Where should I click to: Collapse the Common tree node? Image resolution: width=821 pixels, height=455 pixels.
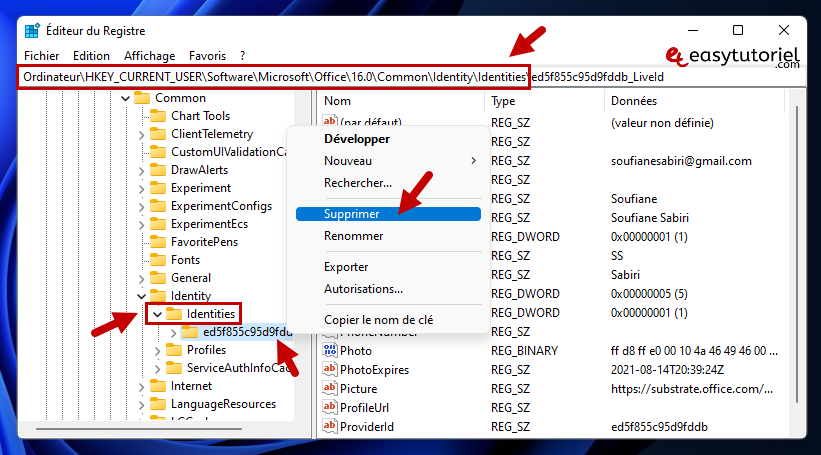click(126, 98)
